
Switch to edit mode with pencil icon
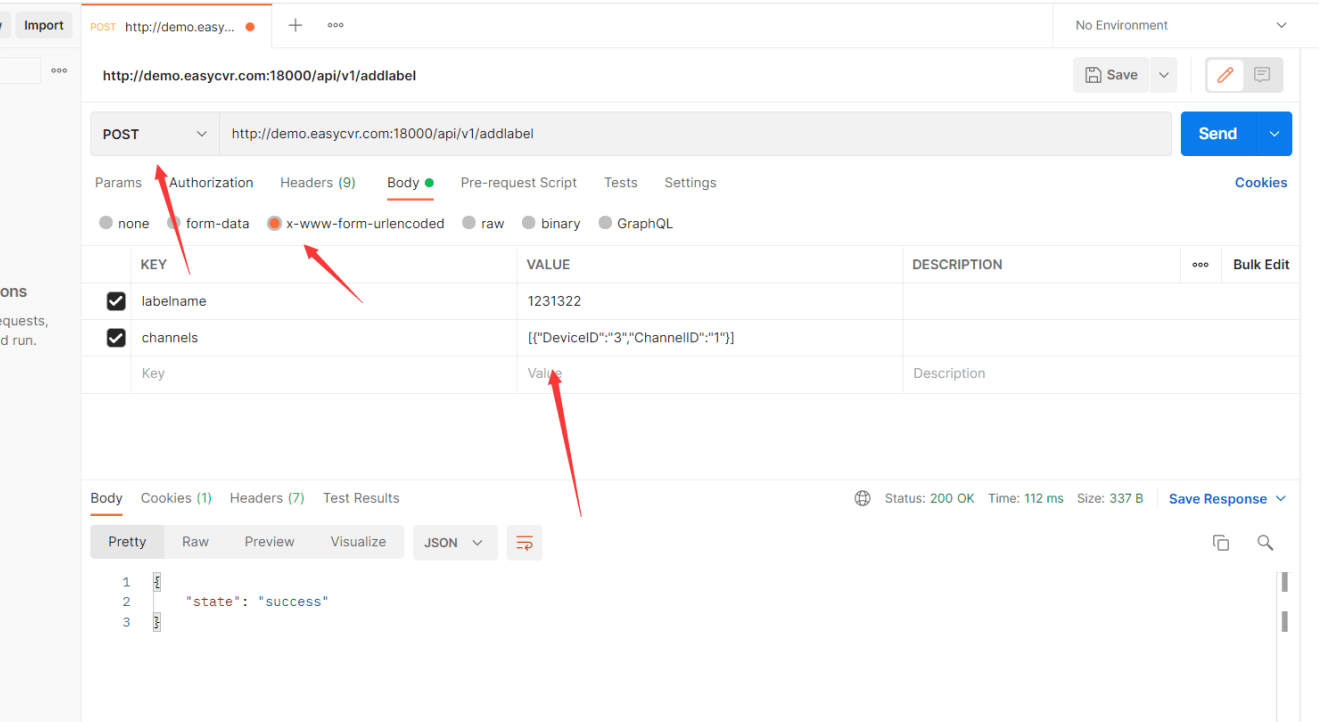click(x=1225, y=75)
